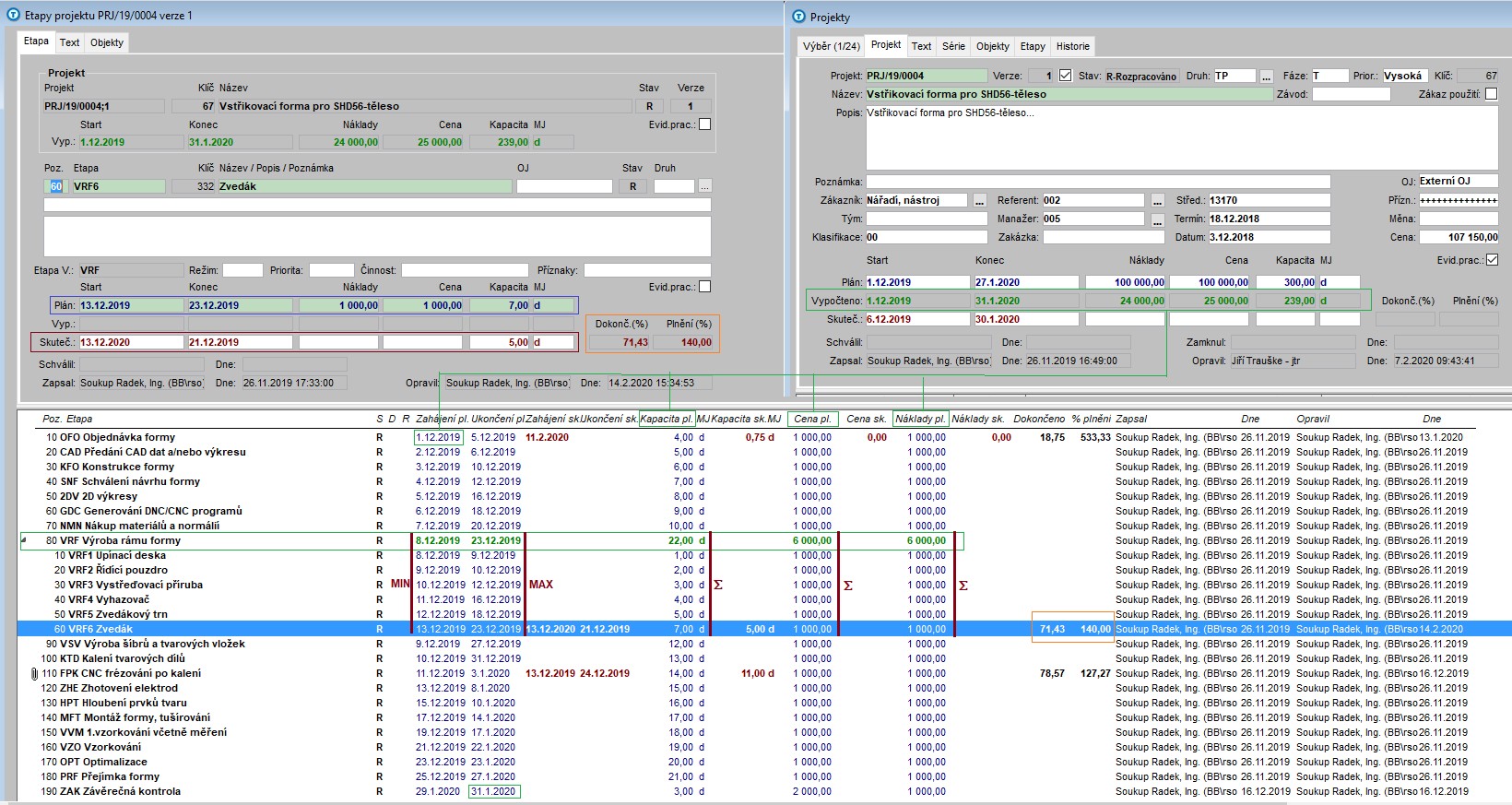
Task: Switch to the Etapa tab
Action: (37, 41)
